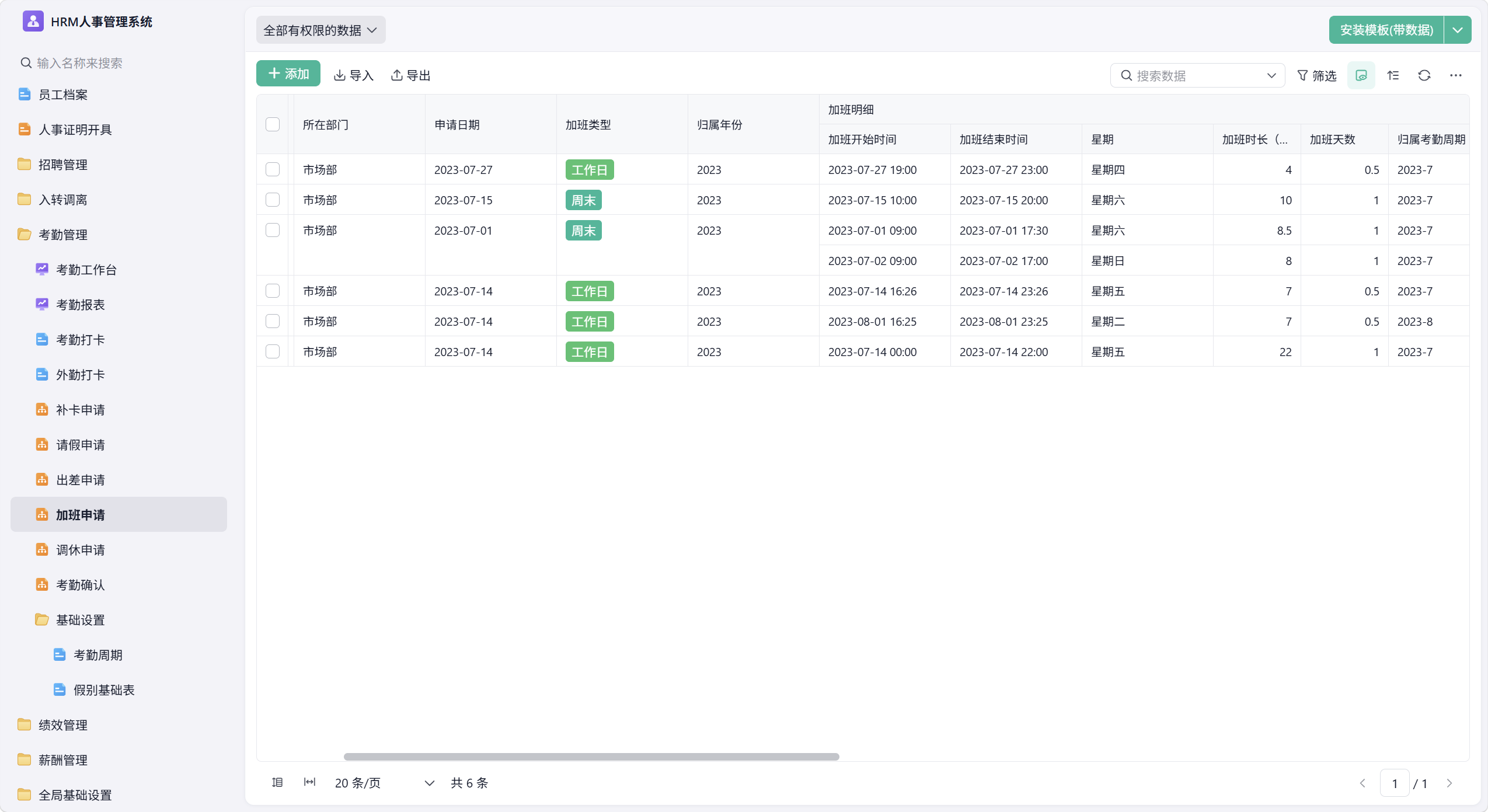Click the 申请日期 column header
The width and height of the screenshot is (1488, 812).
[x=490, y=124]
